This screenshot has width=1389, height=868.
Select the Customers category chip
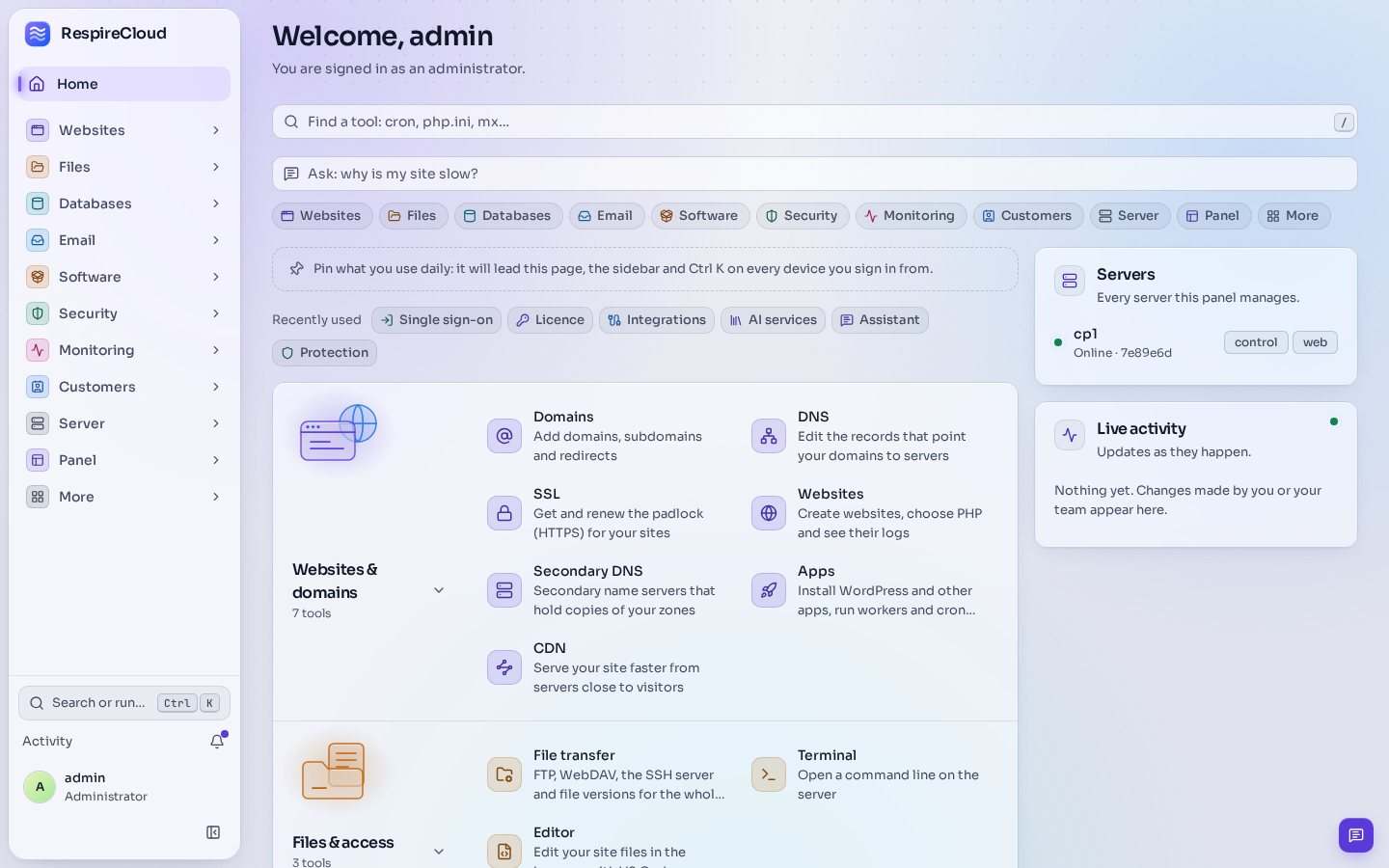pyautogui.click(x=1026, y=216)
